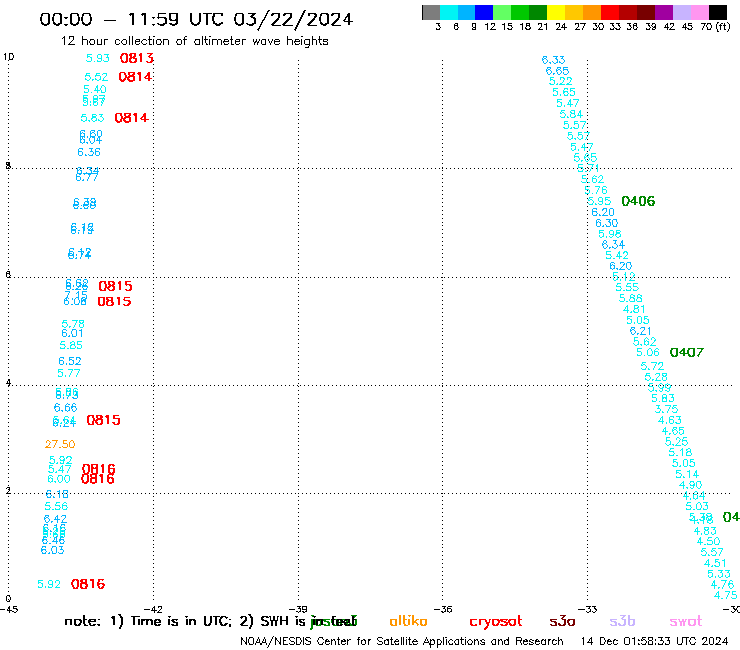Viewport: 740px width, 650px height.
Task: Click the wave height value 4.63
Action: tap(670, 420)
